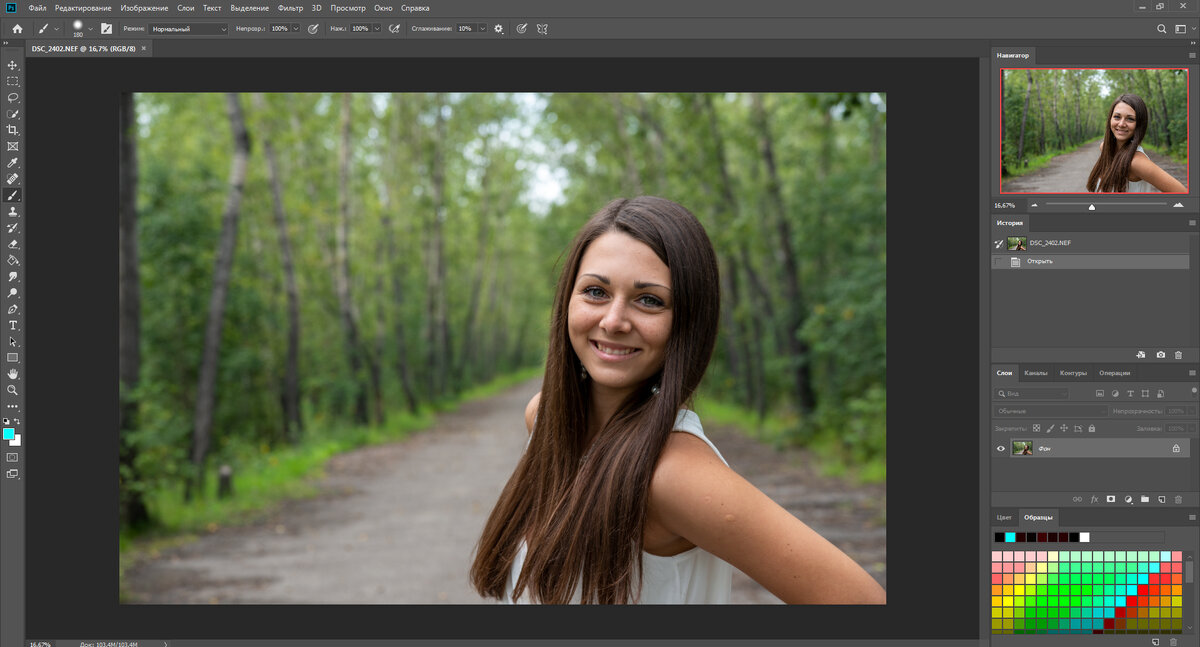Switch to the Цвет tab
1200x647 pixels.
click(1005, 517)
